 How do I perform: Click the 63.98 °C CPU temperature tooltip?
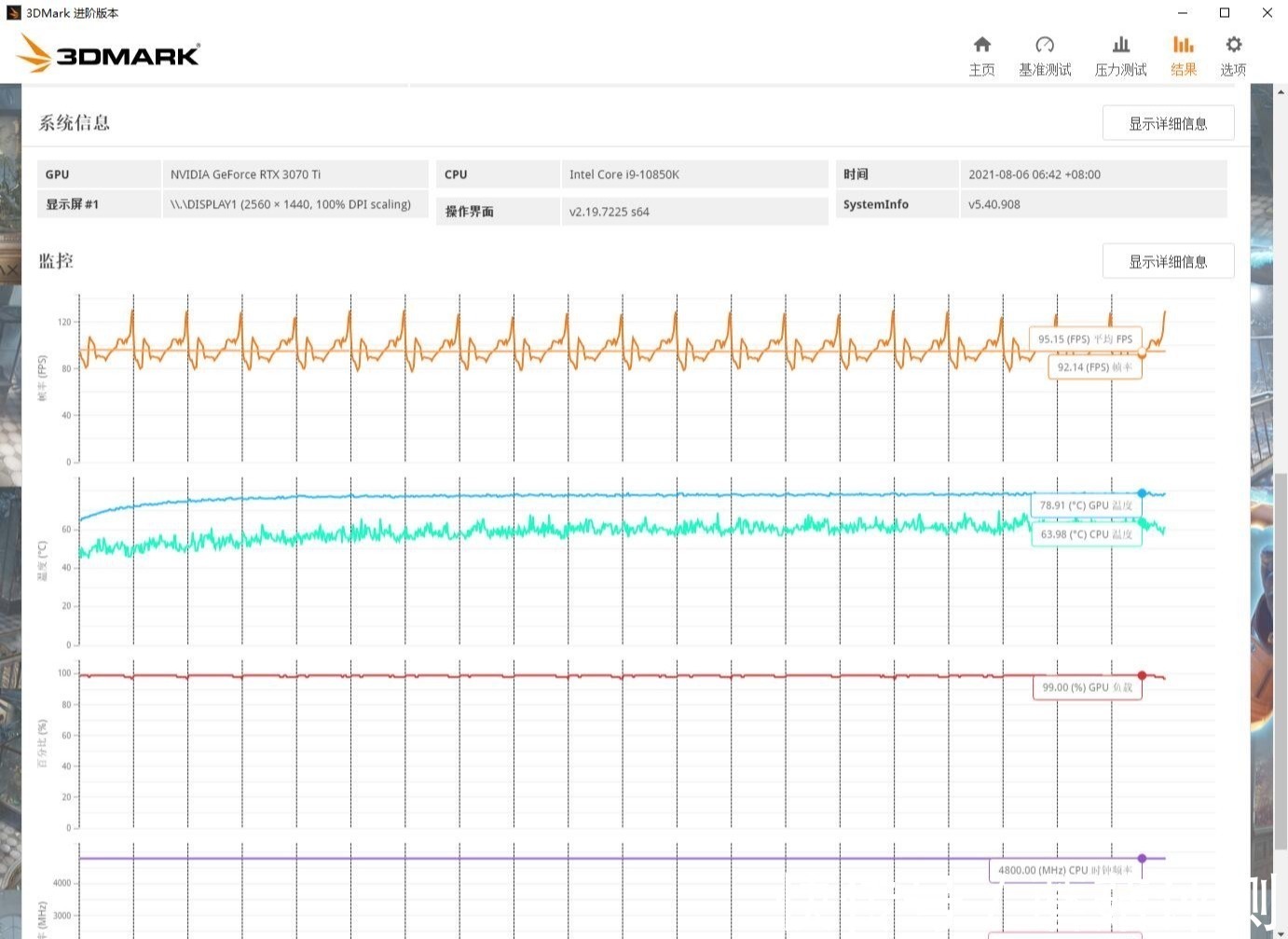point(1086,534)
